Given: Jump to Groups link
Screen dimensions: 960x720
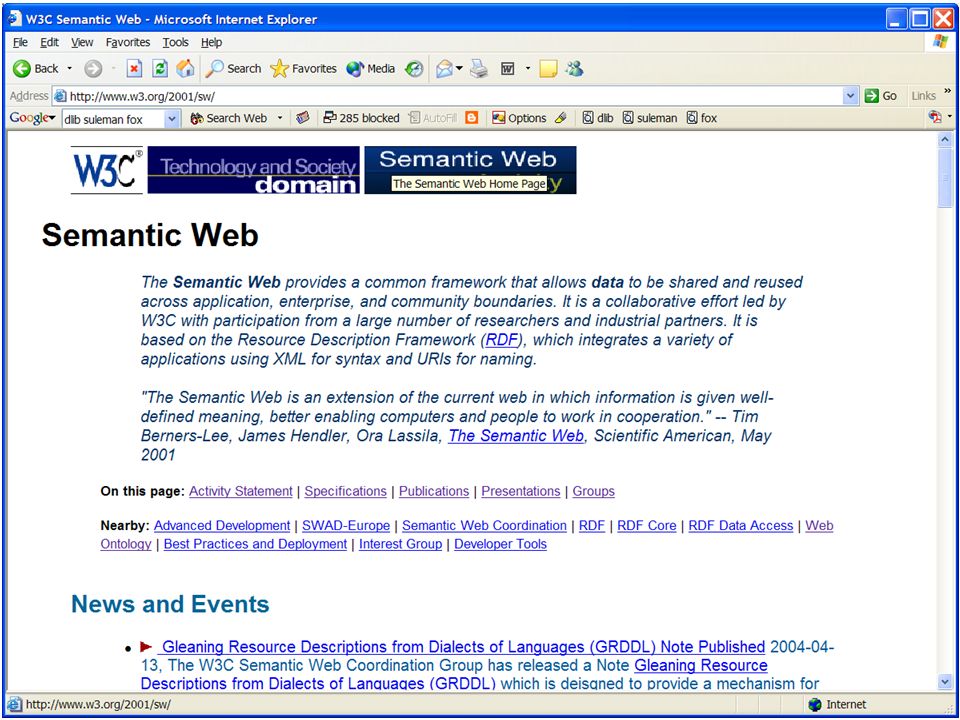Looking at the screenshot, I should [x=593, y=491].
